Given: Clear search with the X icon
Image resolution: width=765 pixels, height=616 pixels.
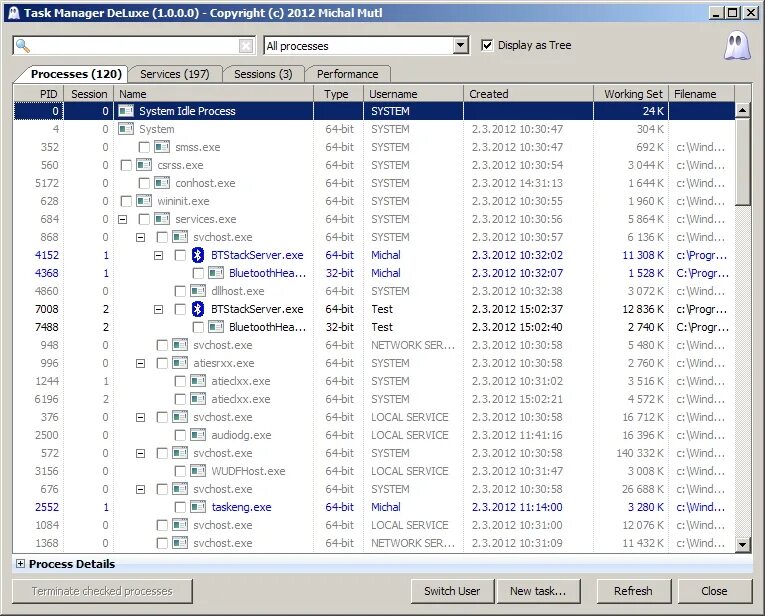Looking at the screenshot, I should tap(246, 46).
